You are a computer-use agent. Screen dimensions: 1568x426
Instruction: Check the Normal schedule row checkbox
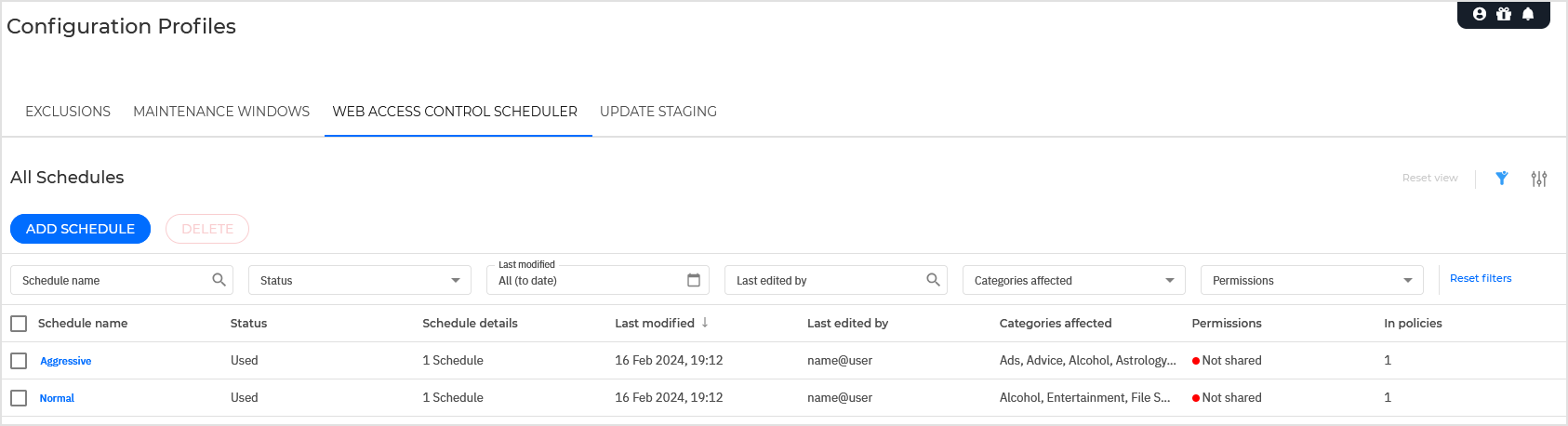[19, 398]
